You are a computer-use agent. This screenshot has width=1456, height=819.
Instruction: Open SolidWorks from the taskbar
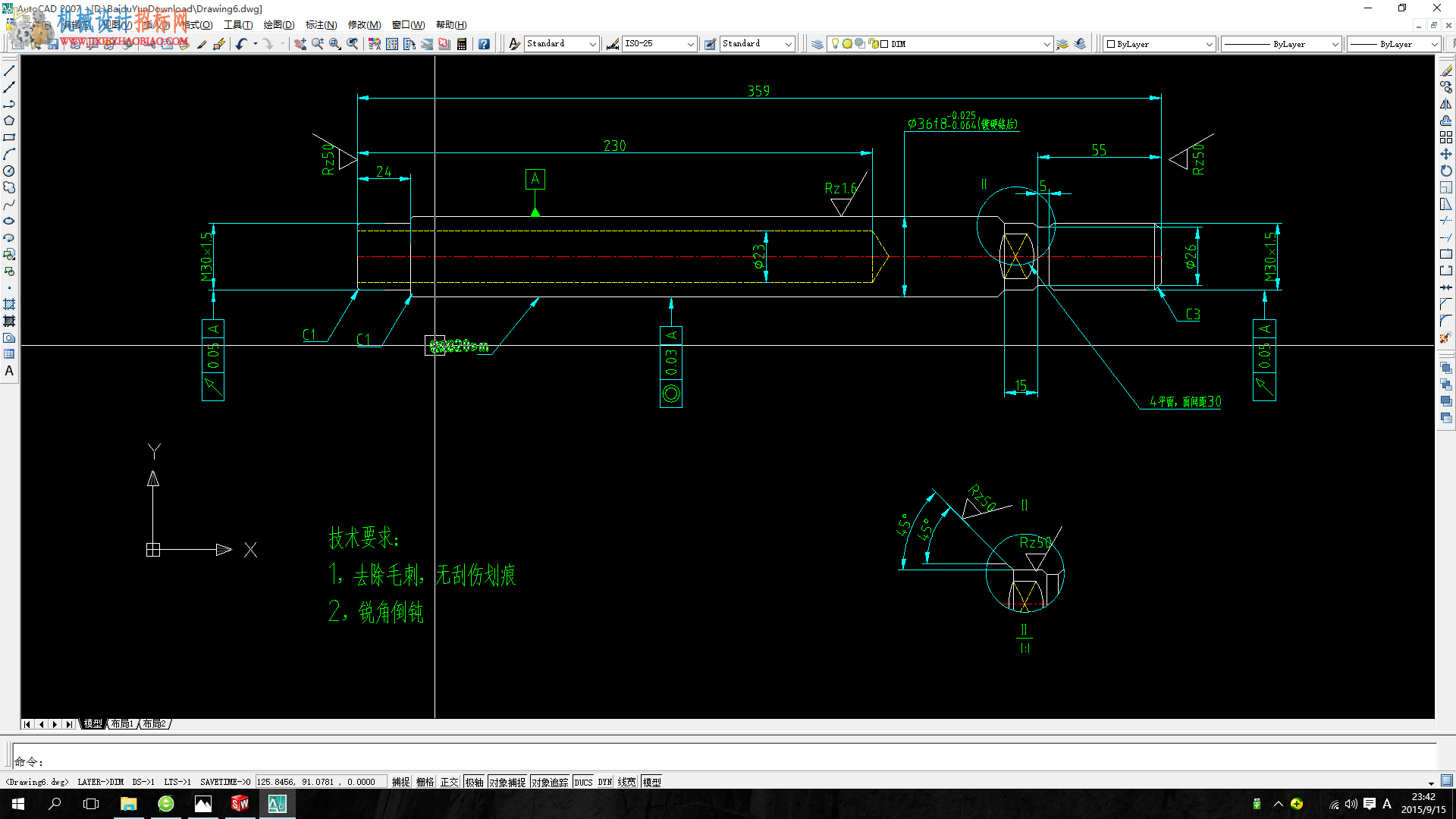pos(240,804)
